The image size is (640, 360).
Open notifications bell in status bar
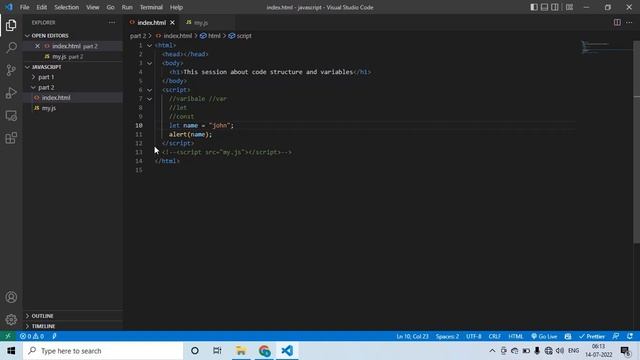pos(630,336)
